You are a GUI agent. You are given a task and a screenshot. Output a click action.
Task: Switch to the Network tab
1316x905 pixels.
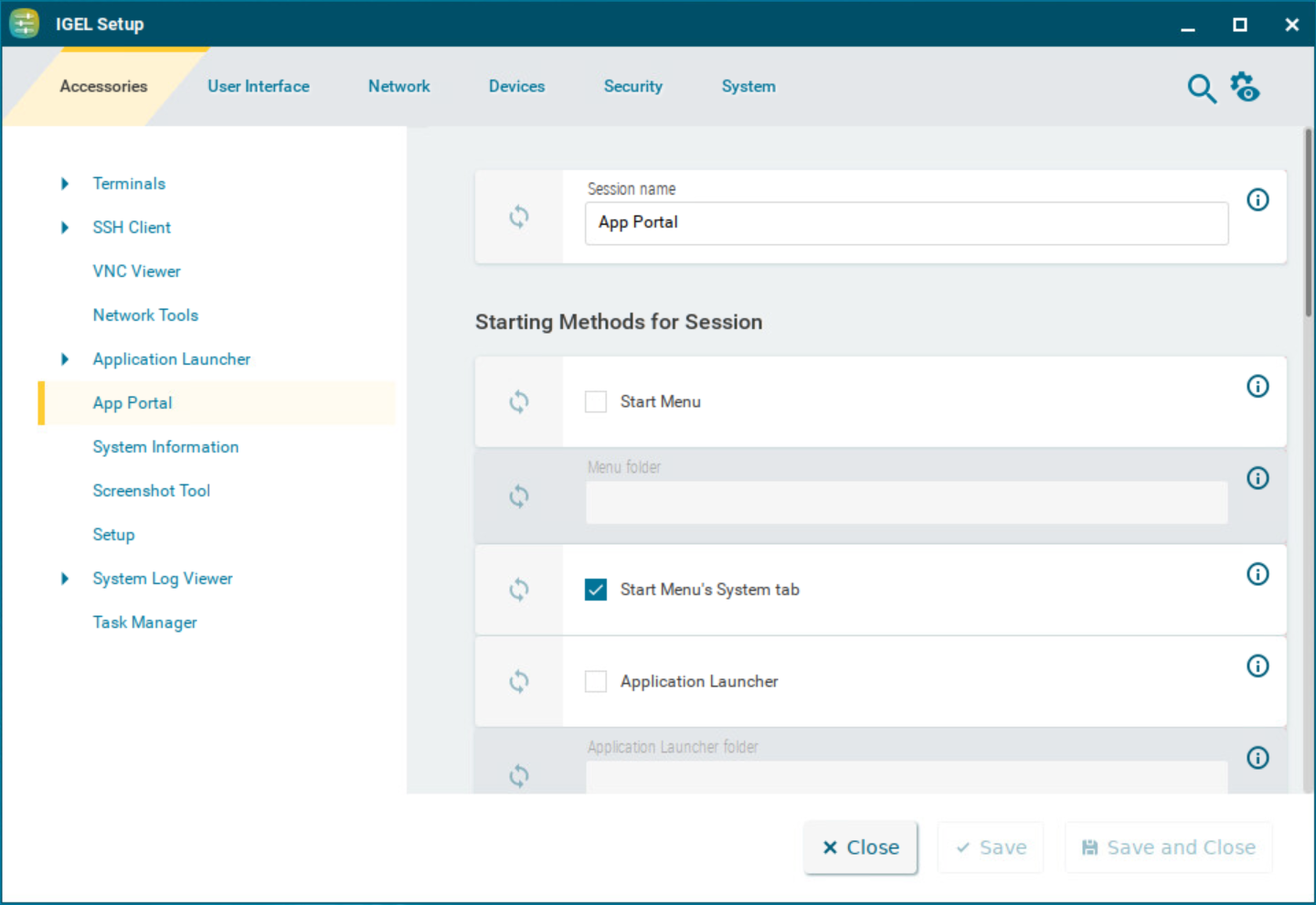coord(399,86)
